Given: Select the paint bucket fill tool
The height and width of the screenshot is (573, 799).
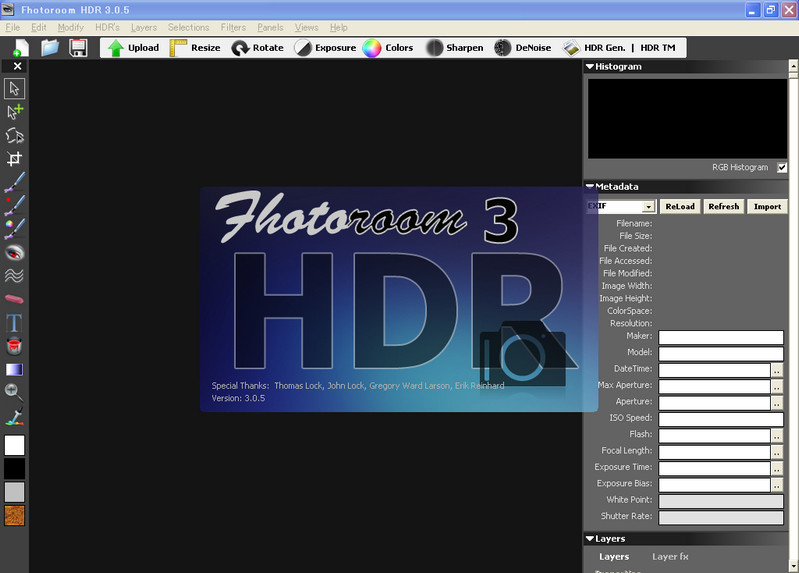Looking at the screenshot, I should (14, 346).
